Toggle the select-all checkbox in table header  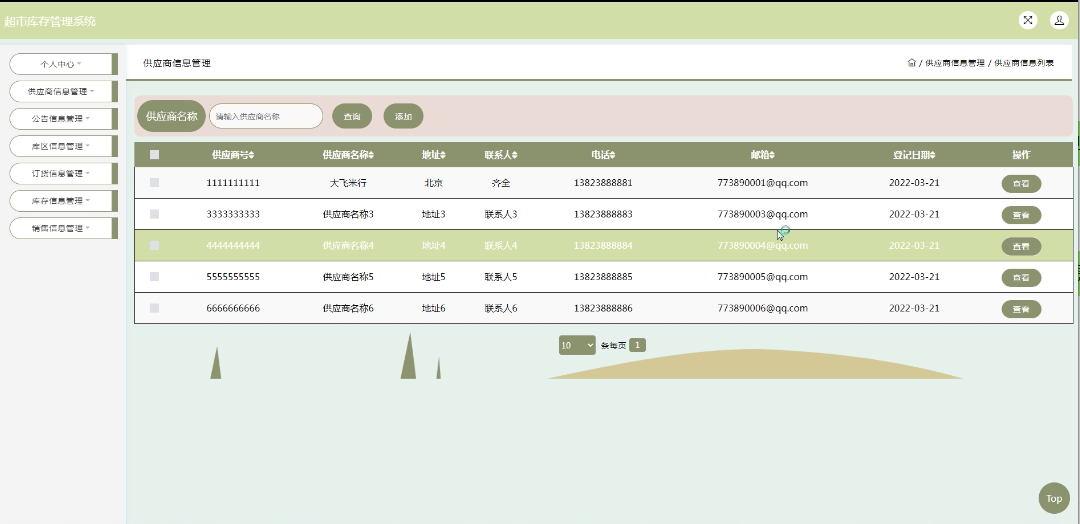[x=154, y=155]
